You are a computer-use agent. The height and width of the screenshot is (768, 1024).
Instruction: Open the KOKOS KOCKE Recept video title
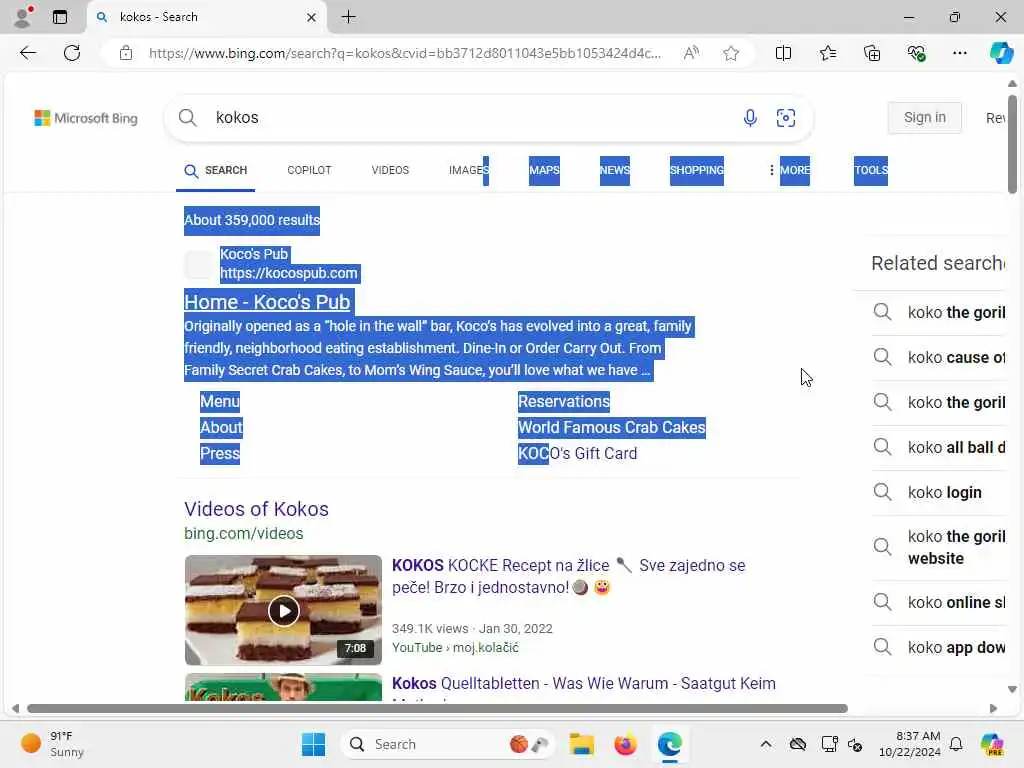(568, 576)
